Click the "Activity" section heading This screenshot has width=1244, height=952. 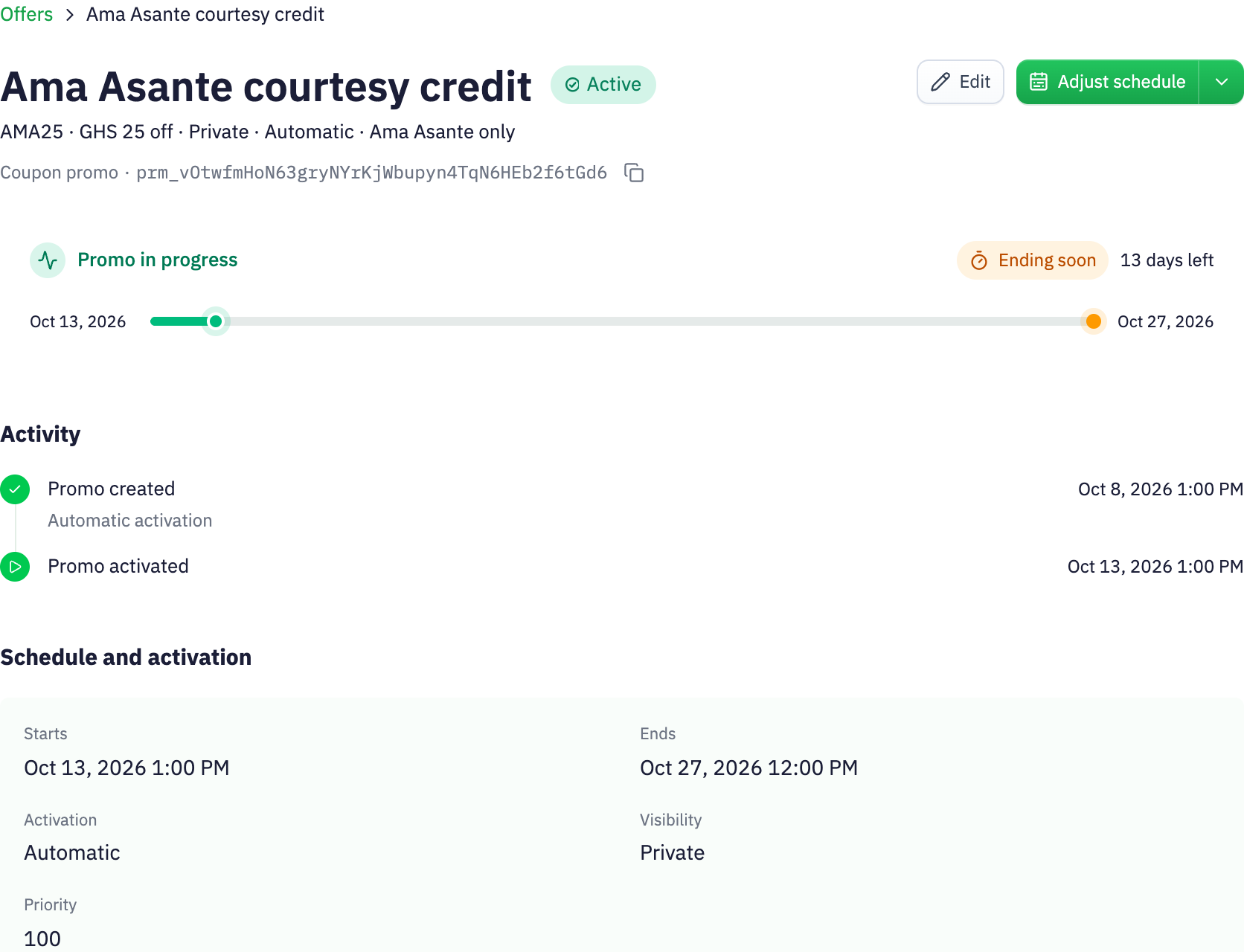(x=40, y=434)
